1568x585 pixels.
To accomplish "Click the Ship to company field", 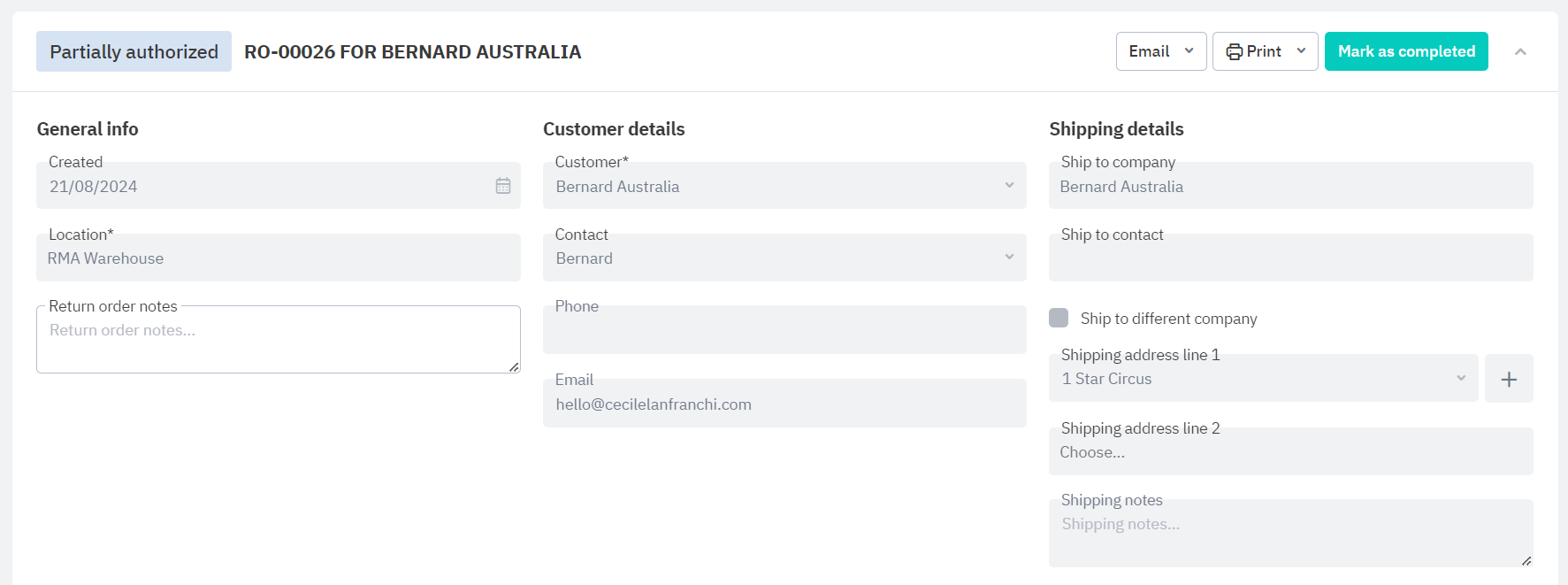I will [x=1289, y=187].
